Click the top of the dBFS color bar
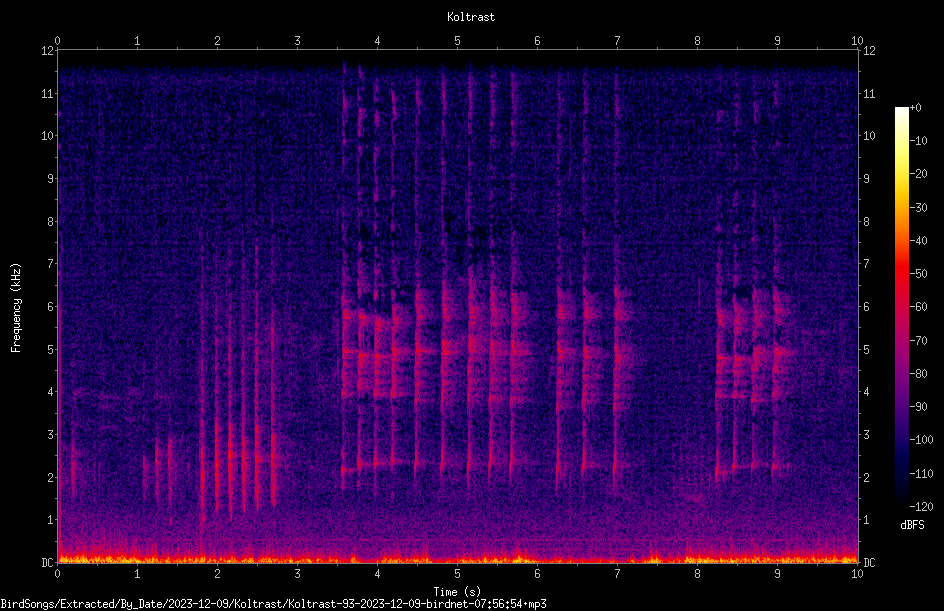Screen dimensions: 944x611 coord(901,110)
